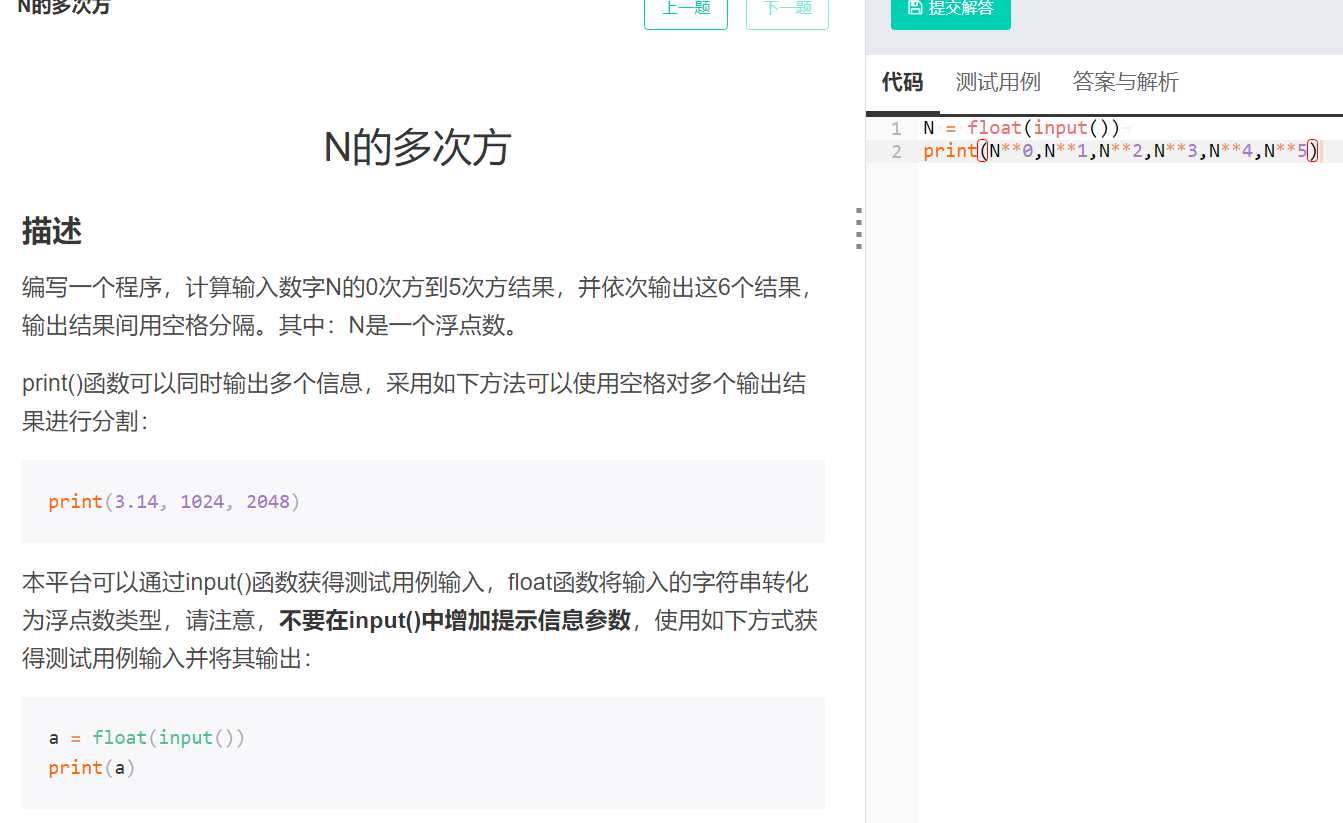Image resolution: width=1343 pixels, height=823 pixels.
Task: Click the a = float(input()) example line
Action: pyautogui.click(x=146, y=737)
